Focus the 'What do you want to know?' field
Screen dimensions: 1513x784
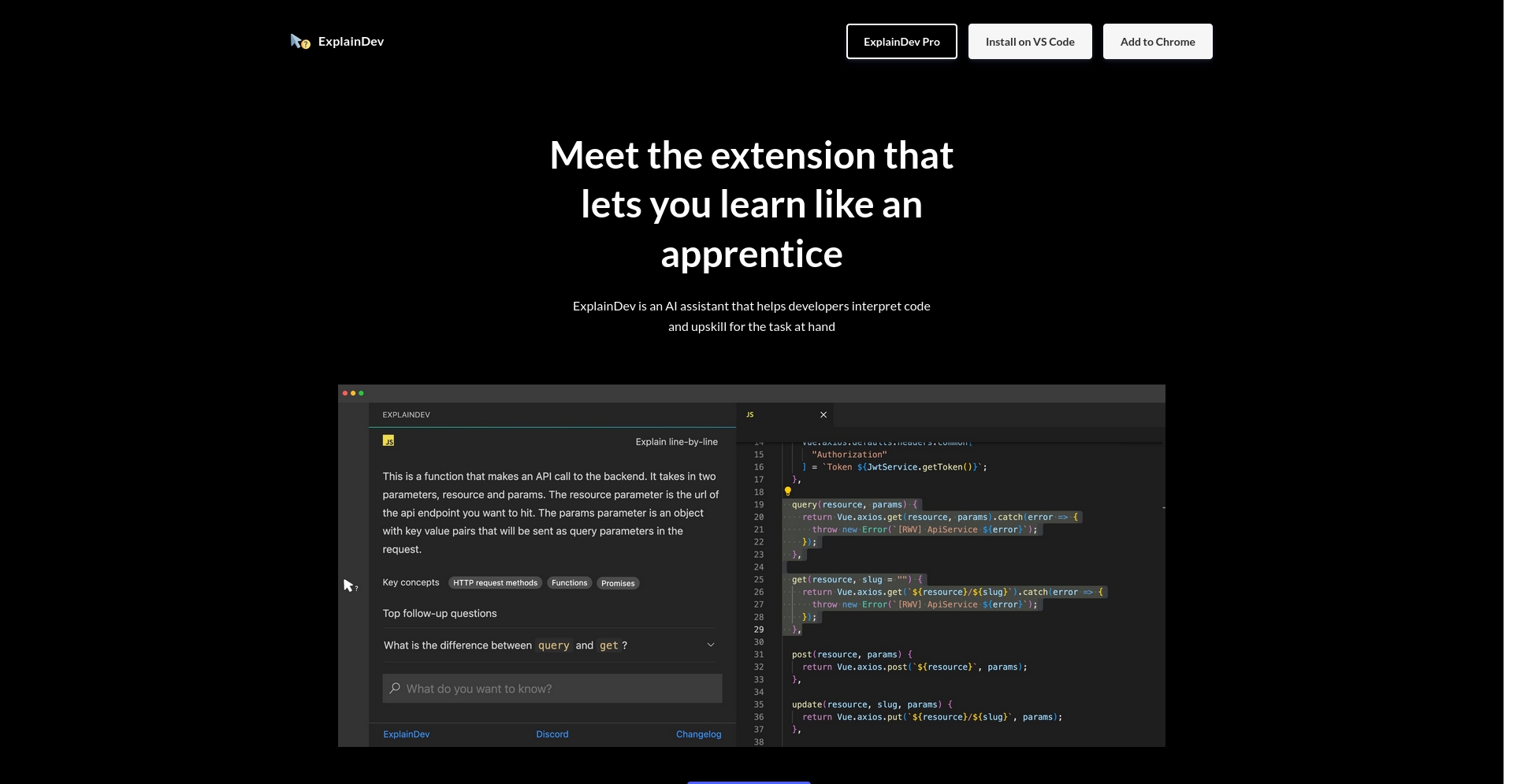552,689
